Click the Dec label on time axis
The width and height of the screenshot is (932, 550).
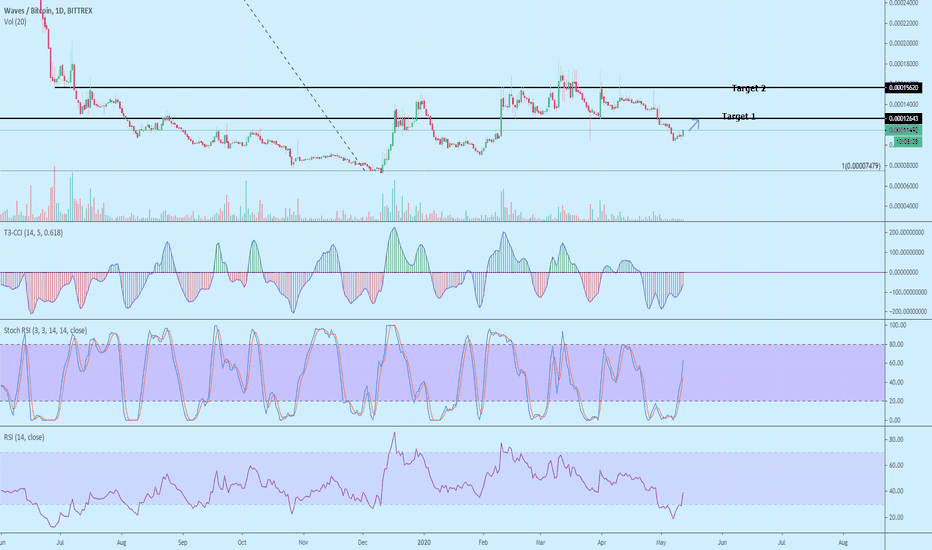[363, 542]
